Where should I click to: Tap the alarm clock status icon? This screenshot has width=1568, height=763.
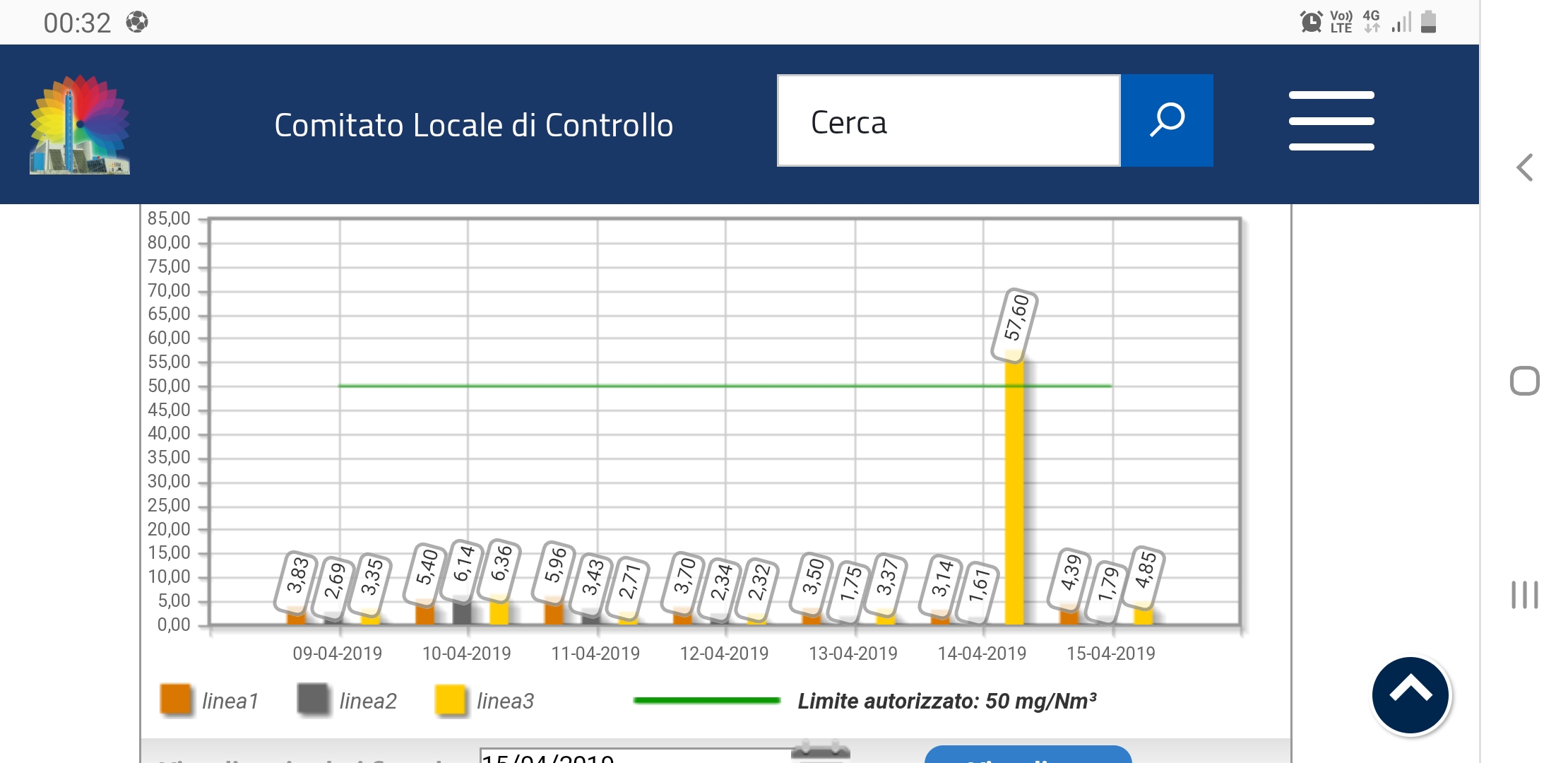tap(1311, 22)
